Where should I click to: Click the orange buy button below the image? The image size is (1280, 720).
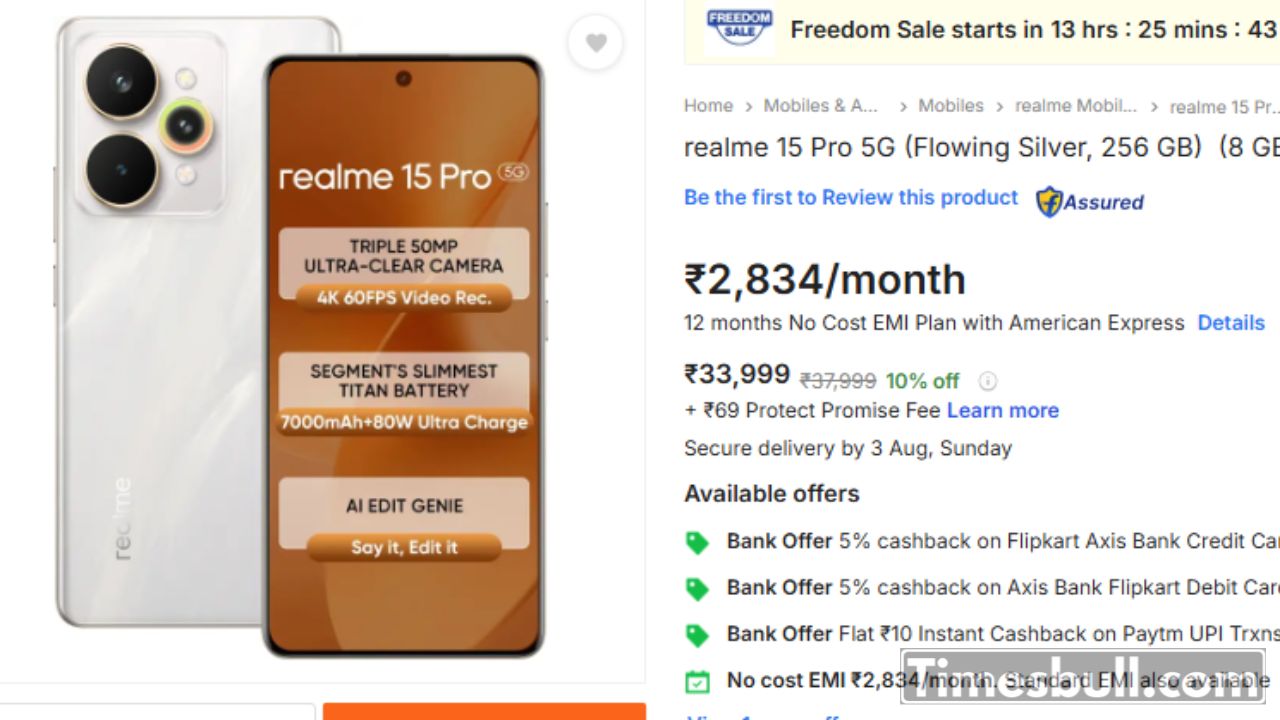(484, 711)
